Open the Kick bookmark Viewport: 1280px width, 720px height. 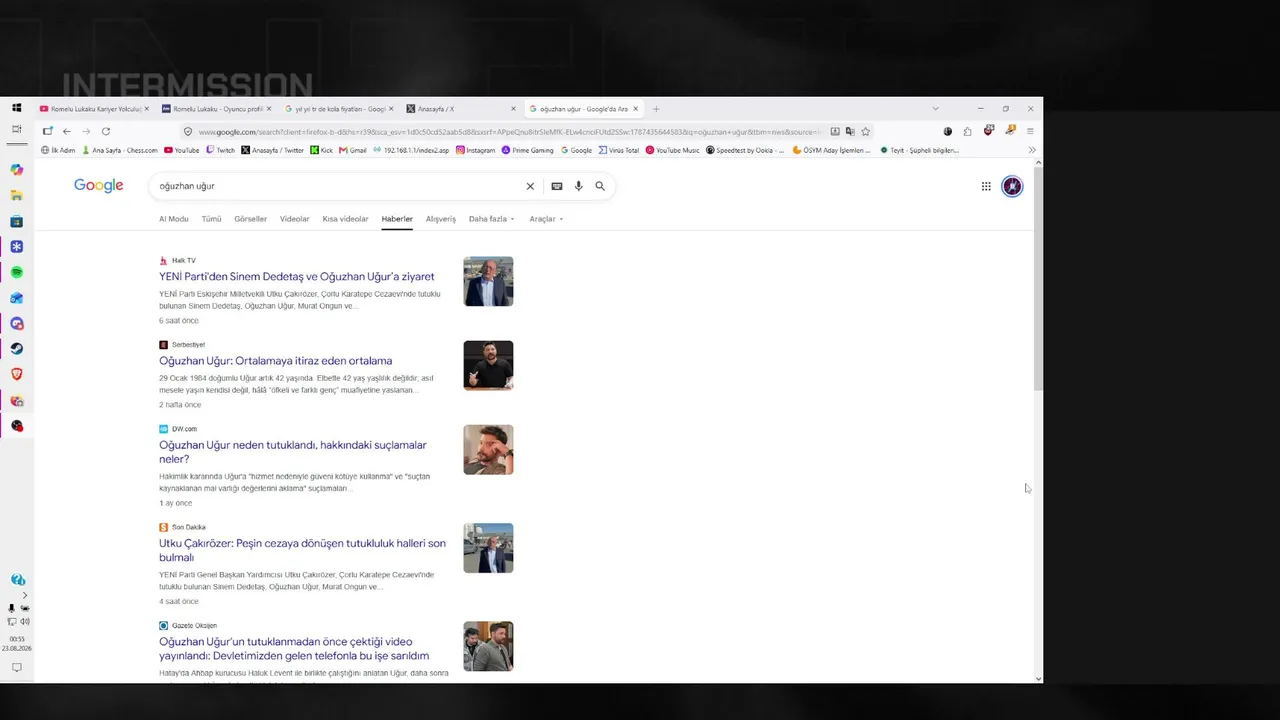322,150
